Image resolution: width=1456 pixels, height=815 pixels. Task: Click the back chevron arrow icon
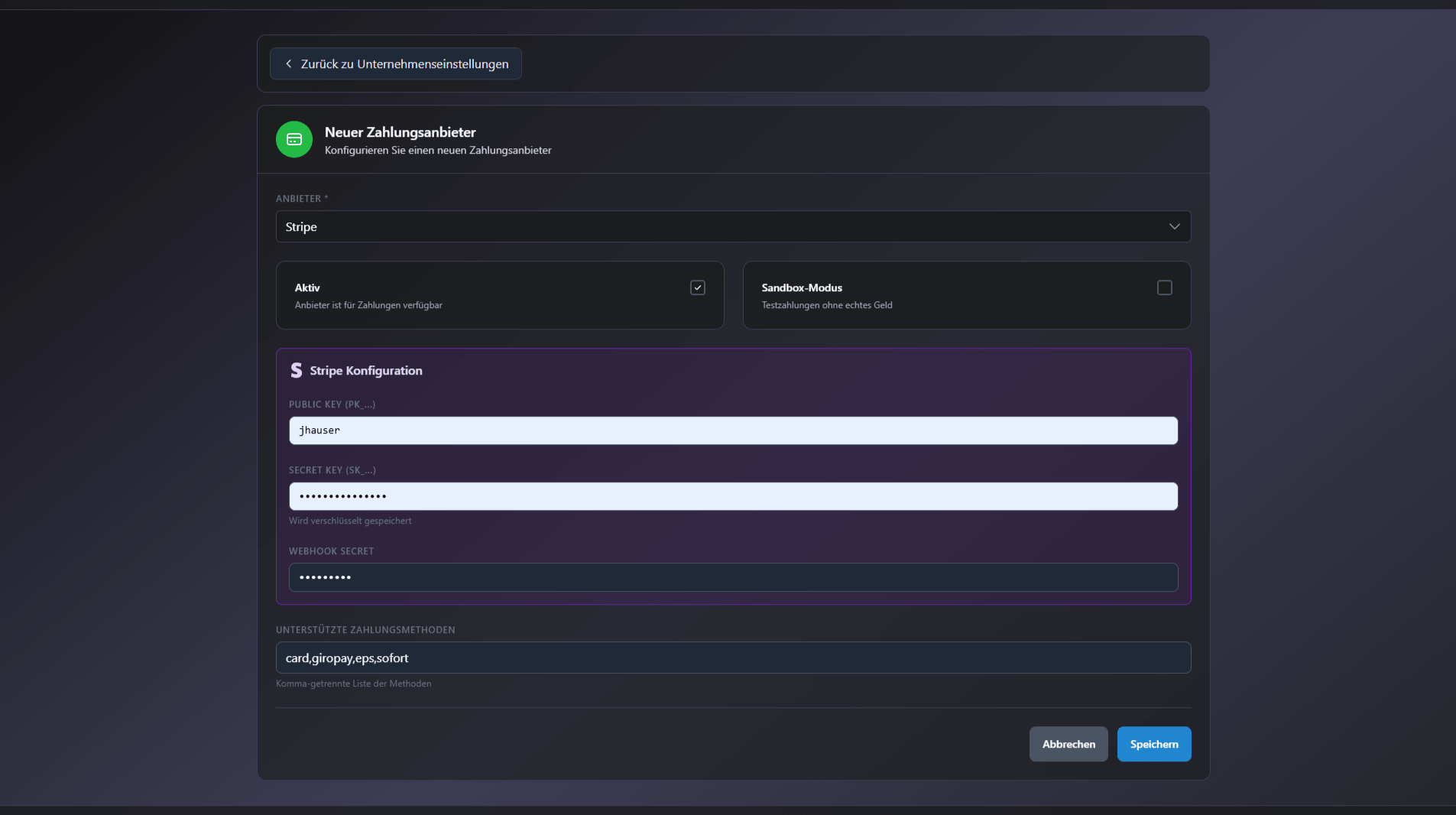pyautogui.click(x=288, y=64)
